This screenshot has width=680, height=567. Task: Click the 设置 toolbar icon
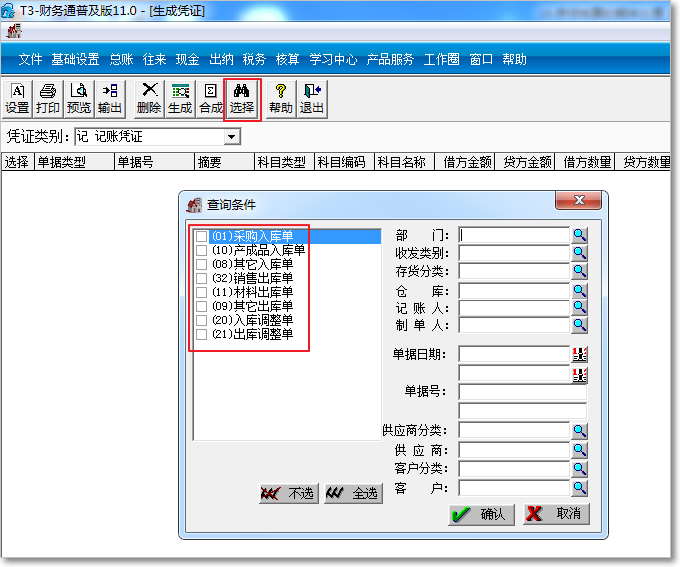pos(17,98)
